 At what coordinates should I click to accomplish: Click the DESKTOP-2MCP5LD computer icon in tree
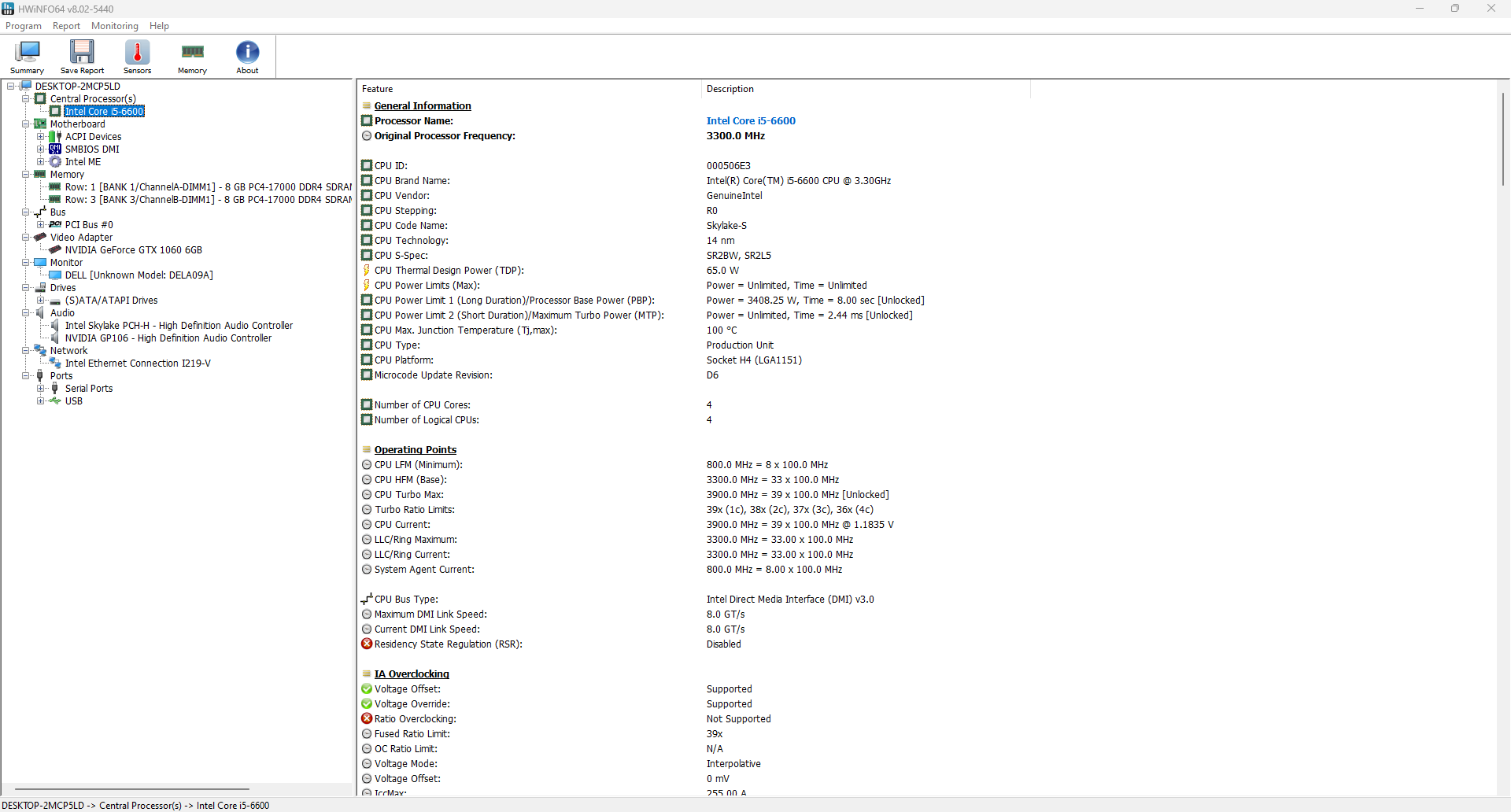(x=25, y=86)
